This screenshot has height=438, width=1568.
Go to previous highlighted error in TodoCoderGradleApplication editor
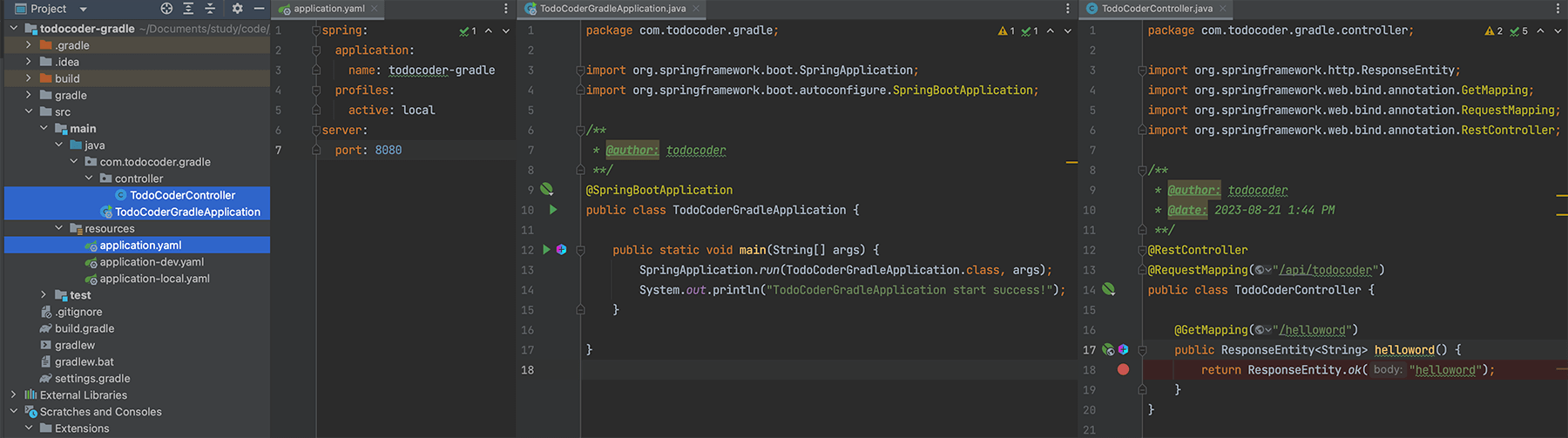click(1050, 31)
